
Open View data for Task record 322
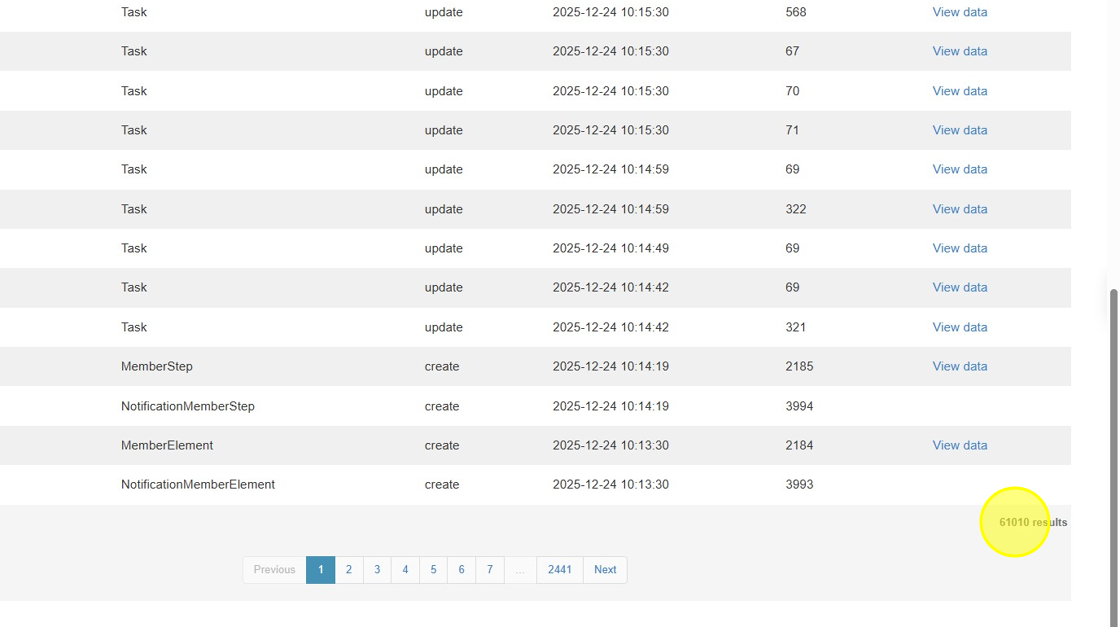959,209
